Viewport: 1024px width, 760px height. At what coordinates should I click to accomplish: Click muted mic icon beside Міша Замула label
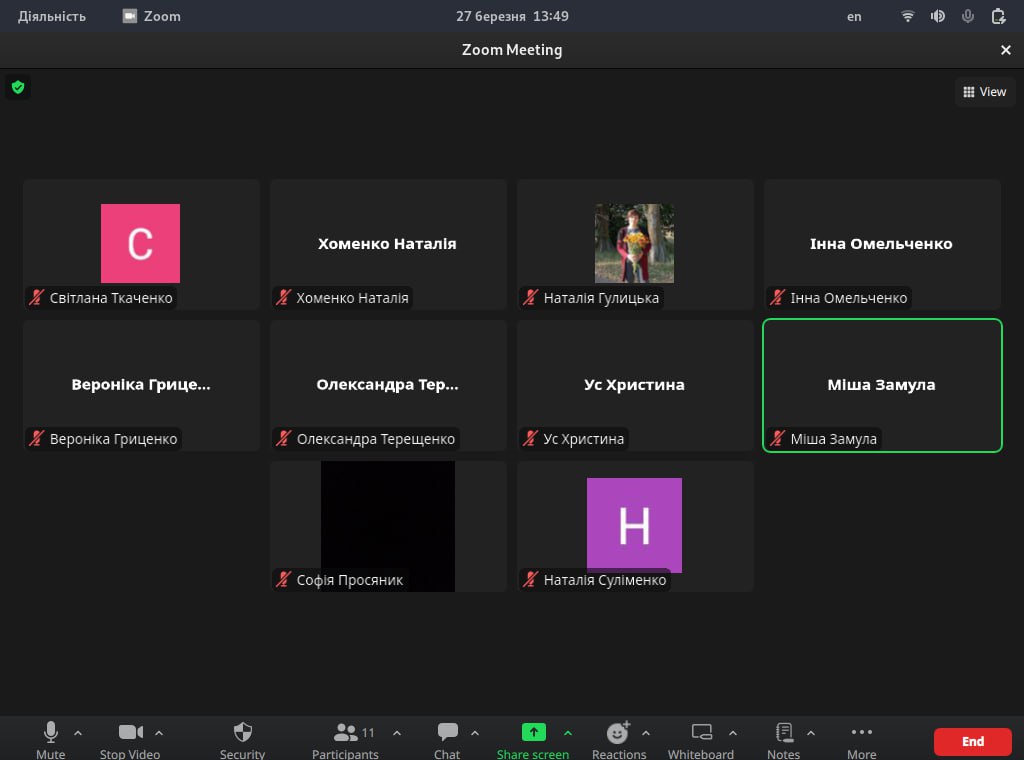click(x=777, y=439)
